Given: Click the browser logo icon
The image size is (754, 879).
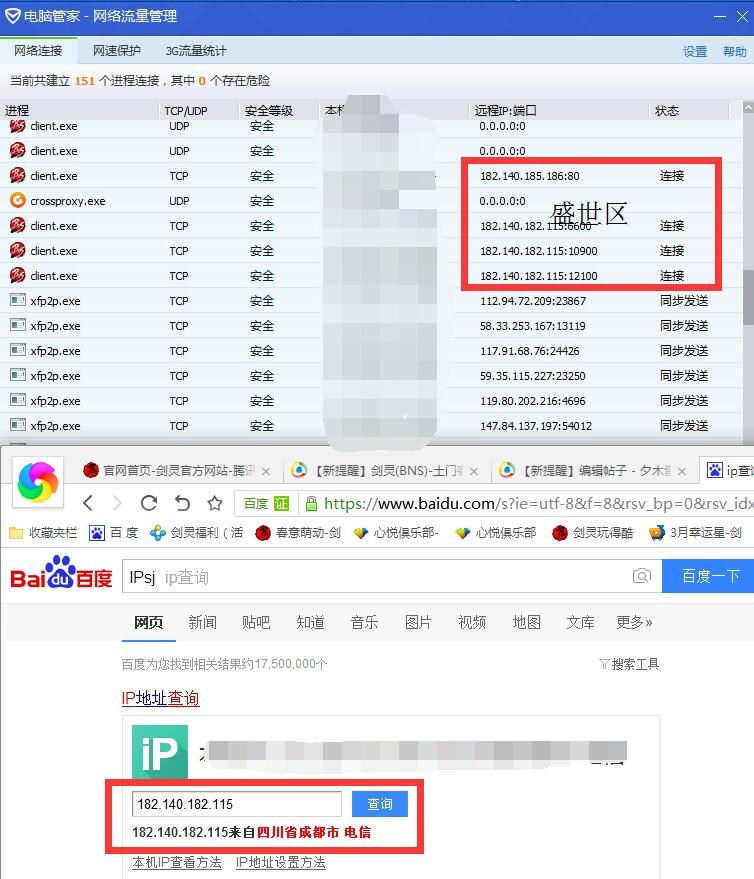Looking at the screenshot, I should (38, 482).
